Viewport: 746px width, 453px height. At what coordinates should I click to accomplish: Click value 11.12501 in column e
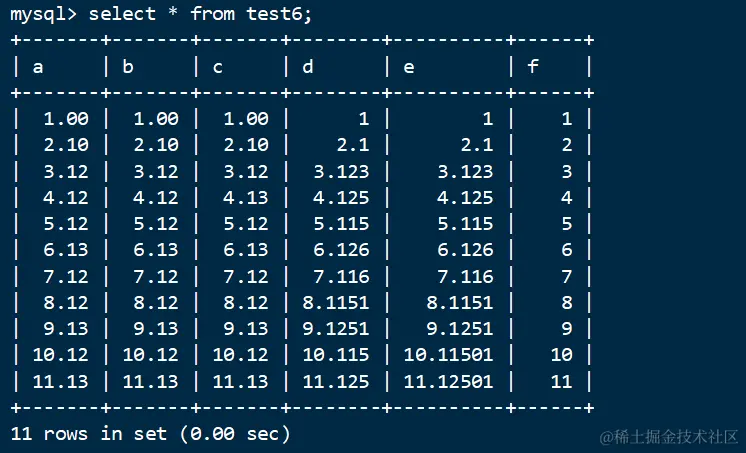[x=449, y=381]
